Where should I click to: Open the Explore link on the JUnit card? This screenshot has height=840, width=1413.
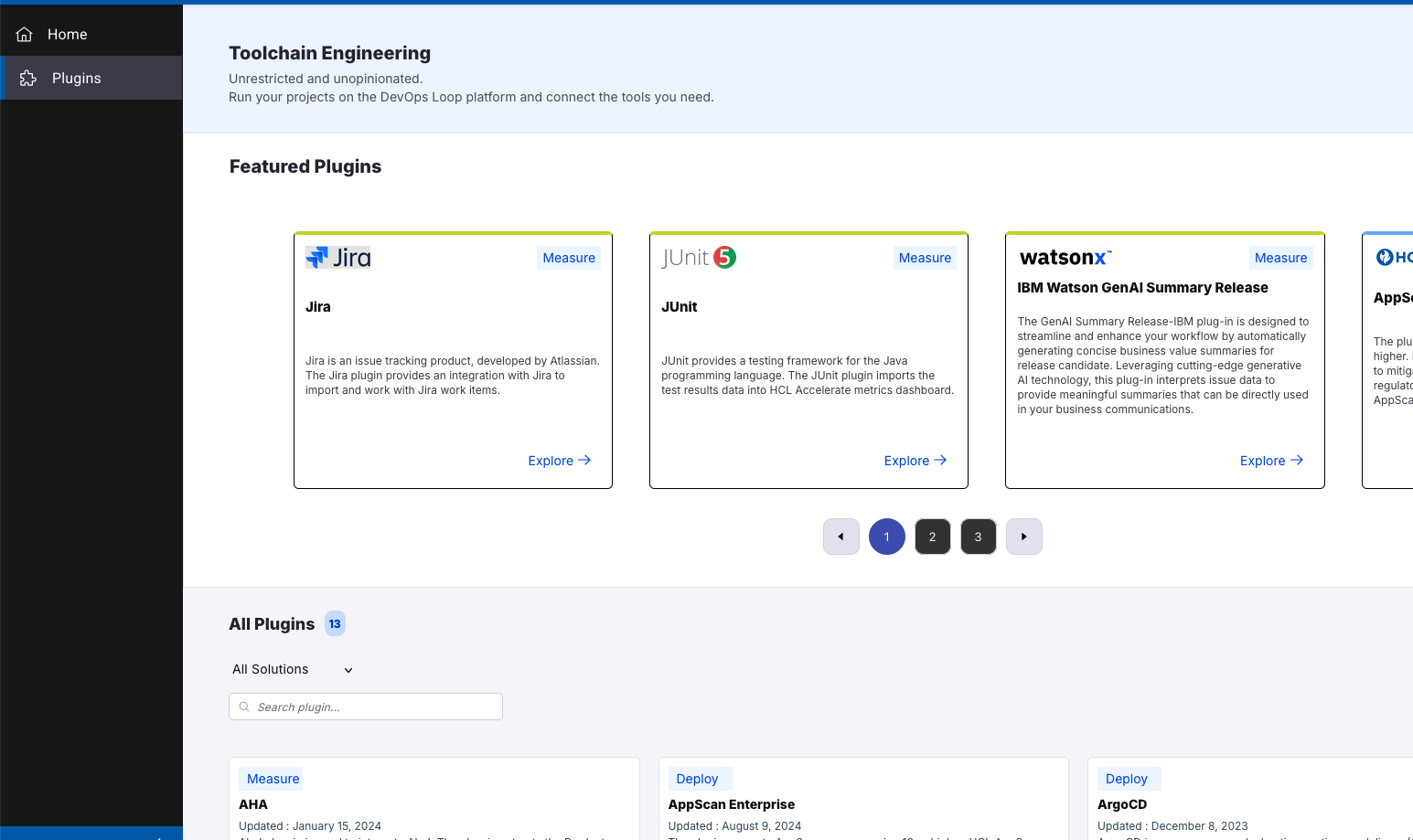pyautogui.click(x=915, y=460)
